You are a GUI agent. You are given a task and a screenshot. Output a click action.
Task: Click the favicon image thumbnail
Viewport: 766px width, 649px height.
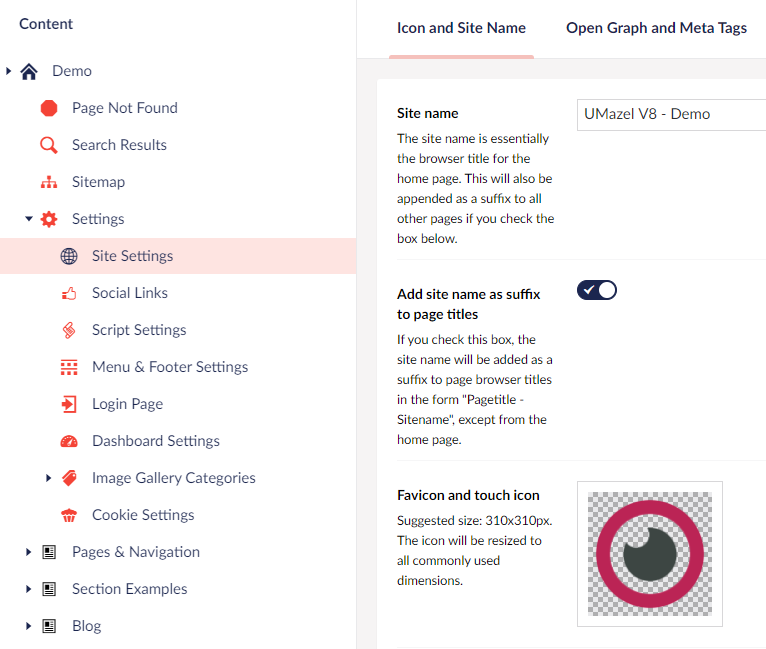point(650,554)
